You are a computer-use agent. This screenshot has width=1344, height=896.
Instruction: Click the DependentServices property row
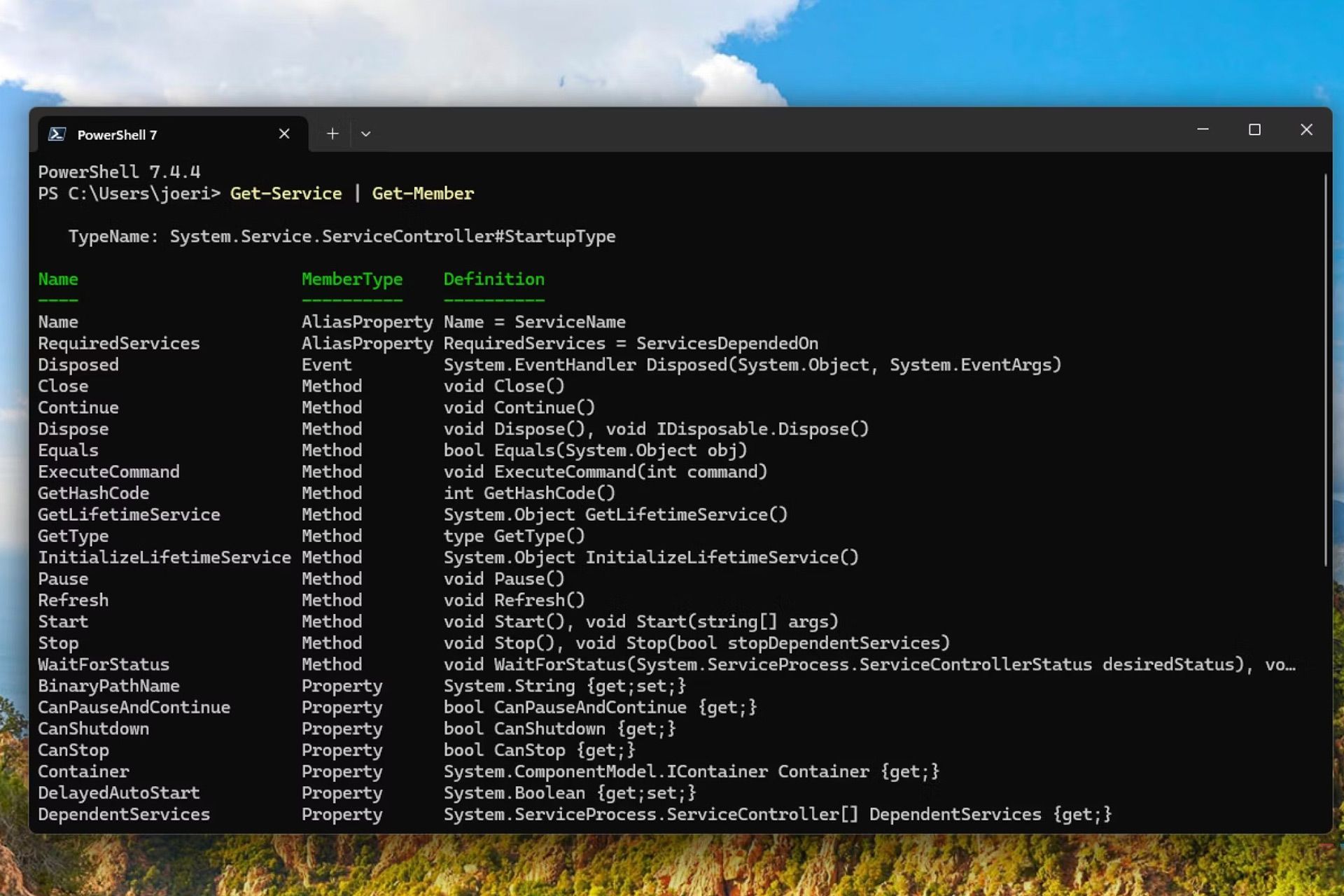123,813
